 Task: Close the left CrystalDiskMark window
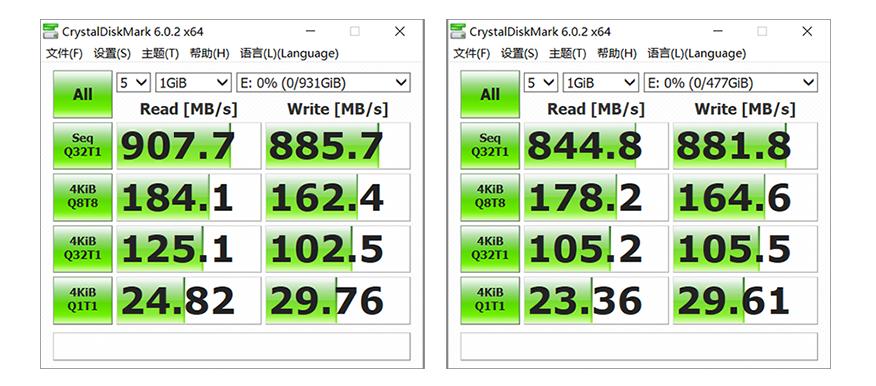(x=399, y=32)
